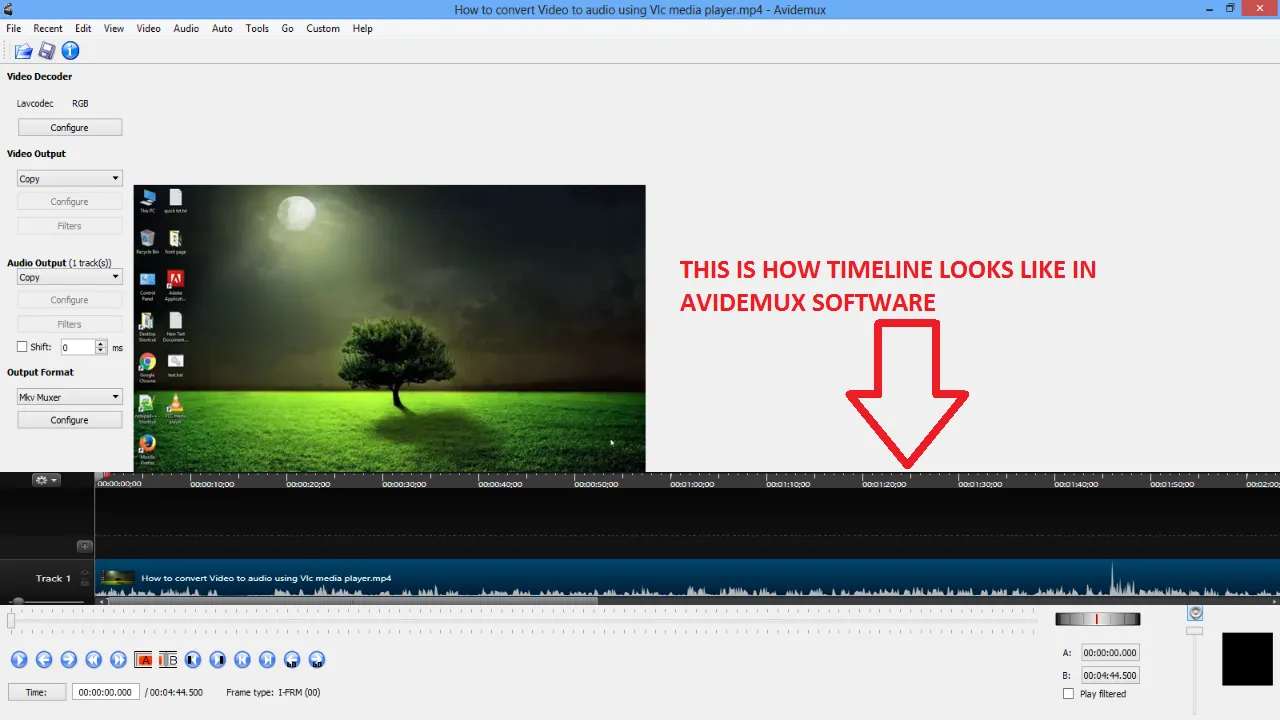Toggle Track 1 visibility eye icon
Viewport: 1280px width, 720px height.
tap(85, 573)
